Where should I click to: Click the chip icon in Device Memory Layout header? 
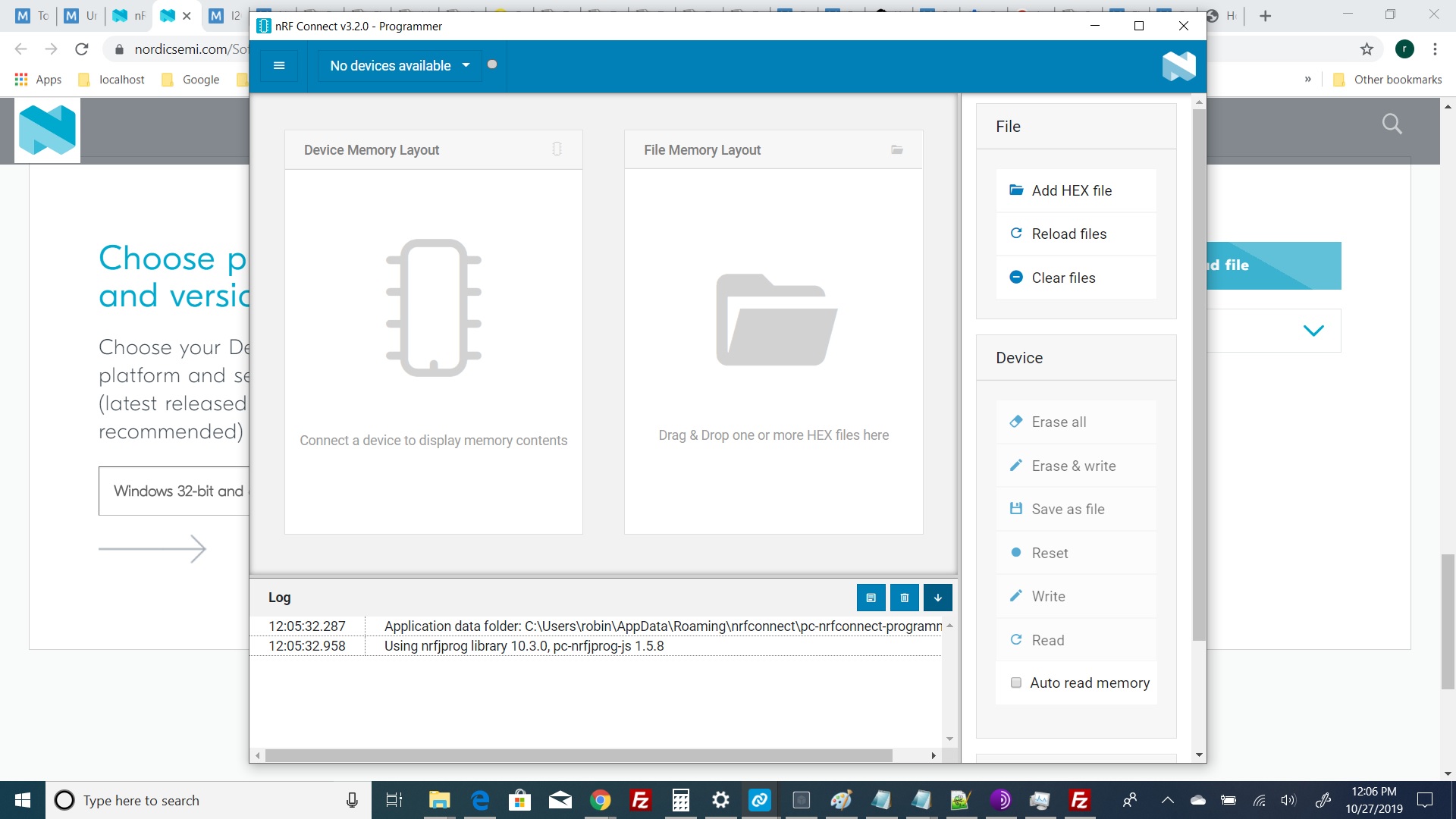point(557,149)
